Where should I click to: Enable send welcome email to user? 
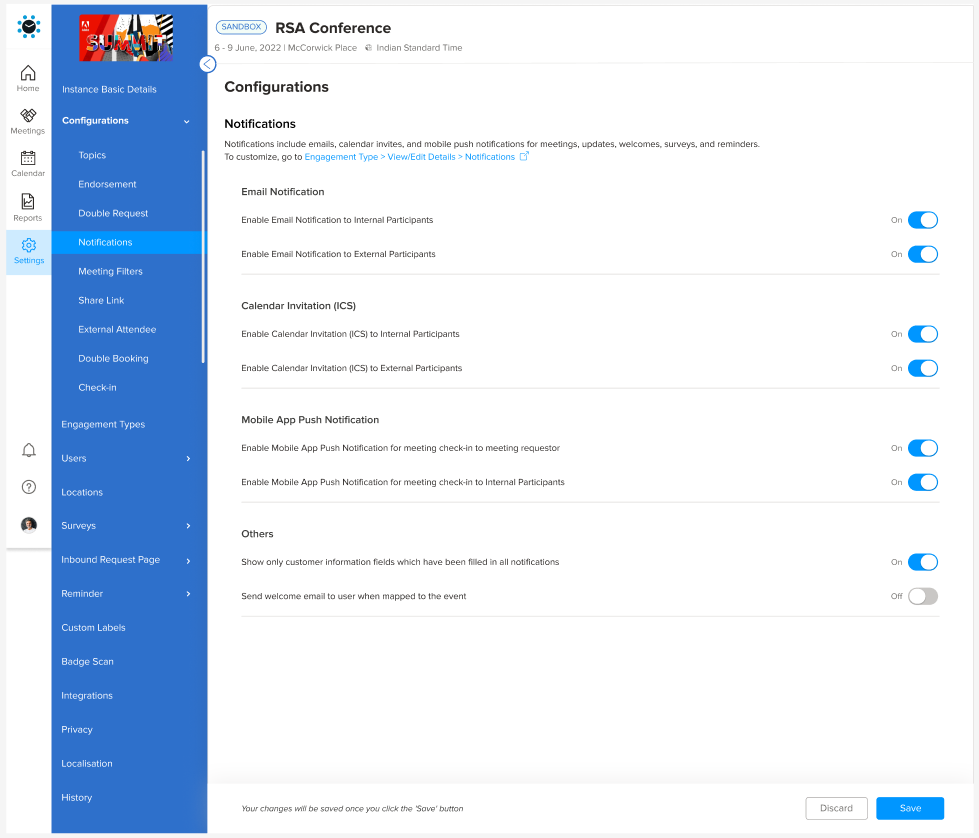pyautogui.click(x=923, y=596)
